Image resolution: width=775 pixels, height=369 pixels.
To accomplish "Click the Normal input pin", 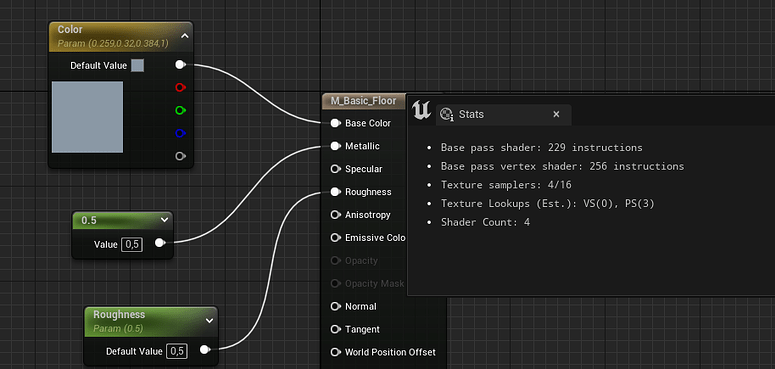I will [x=336, y=306].
